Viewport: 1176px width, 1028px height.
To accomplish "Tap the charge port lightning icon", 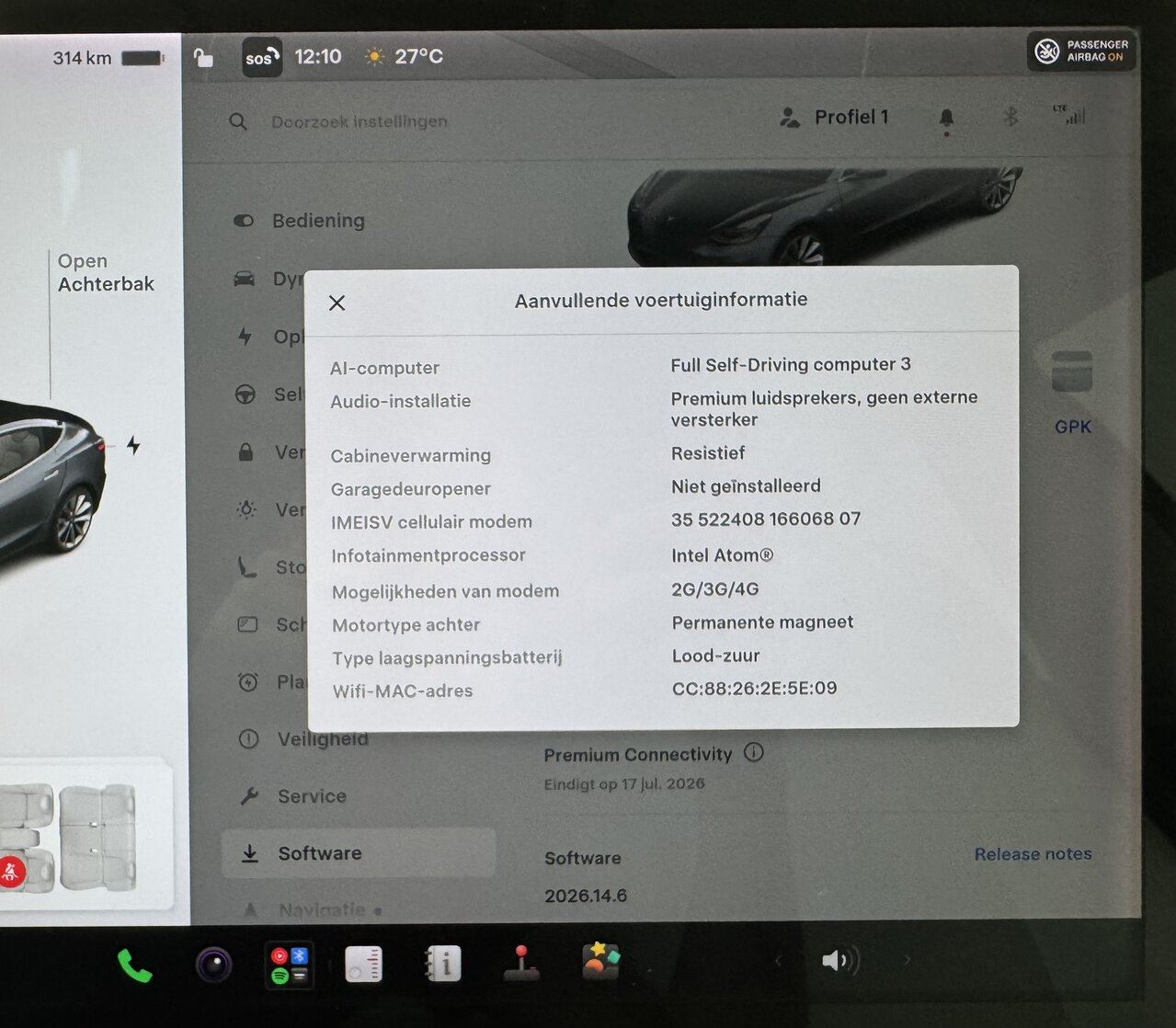I will tap(133, 446).
